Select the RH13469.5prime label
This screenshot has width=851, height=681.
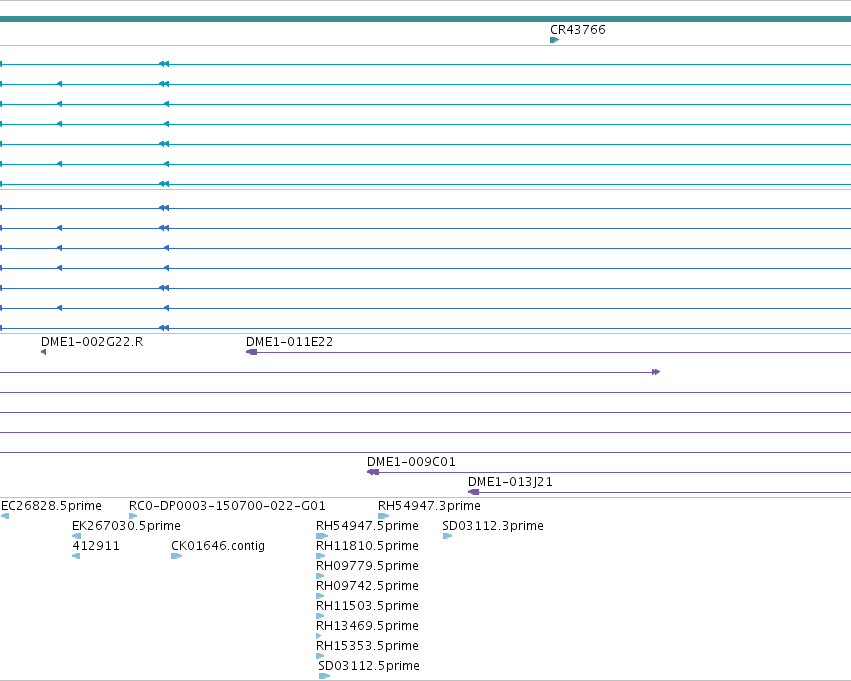point(367,626)
